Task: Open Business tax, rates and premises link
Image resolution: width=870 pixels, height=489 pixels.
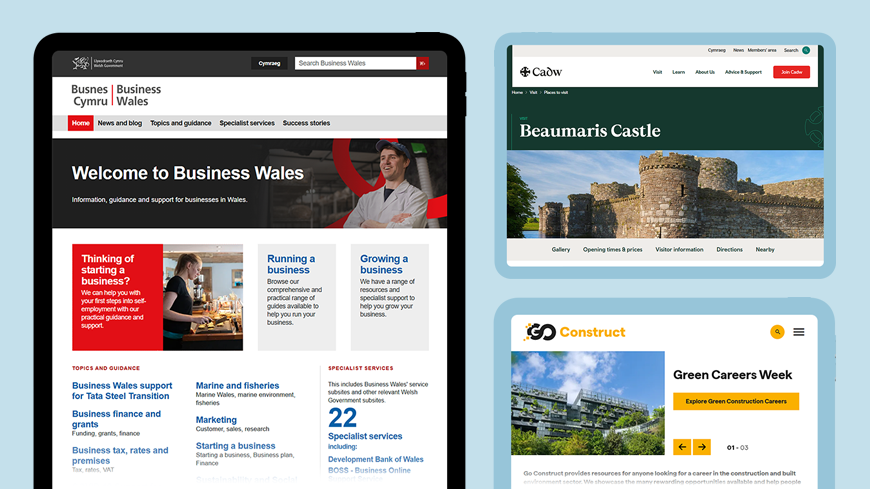Action: 120,455
